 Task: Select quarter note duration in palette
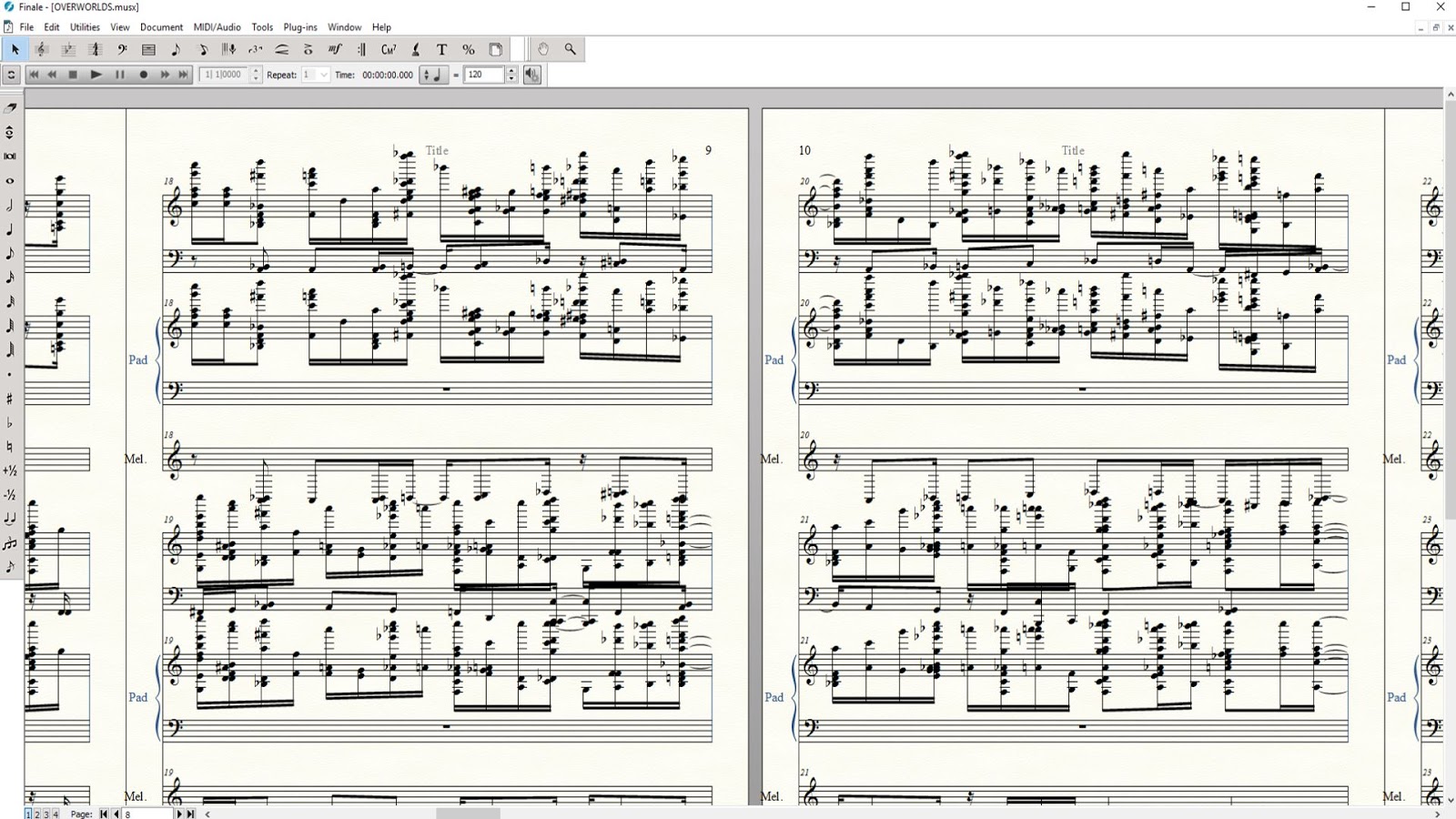(x=10, y=229)
